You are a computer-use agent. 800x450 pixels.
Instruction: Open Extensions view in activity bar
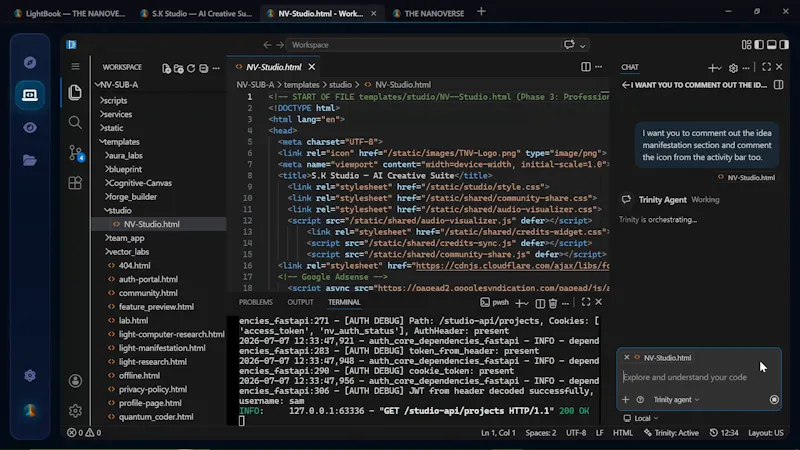(x=75, y=183)
